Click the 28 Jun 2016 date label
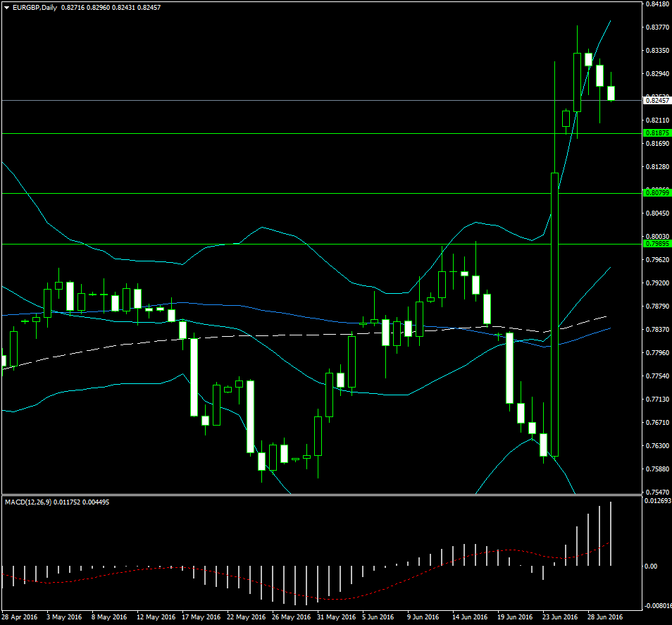This screenshot has width=672, height=625. pos(606,618)
